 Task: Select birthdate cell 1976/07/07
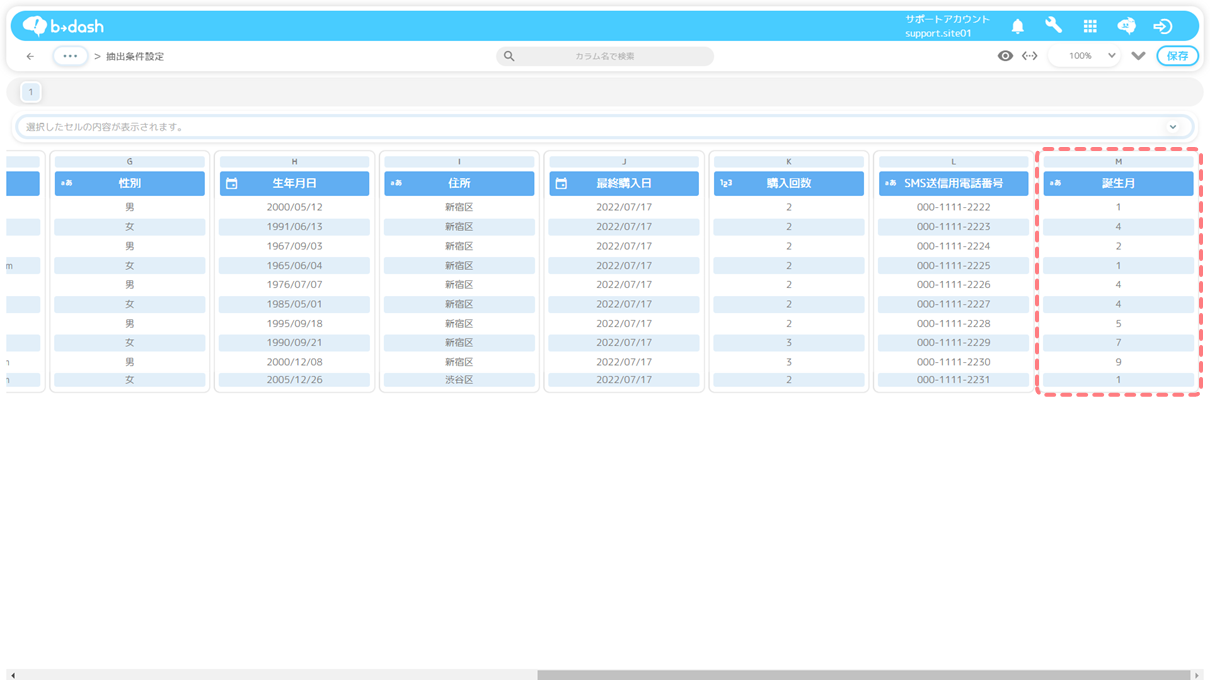click(294, 285)
